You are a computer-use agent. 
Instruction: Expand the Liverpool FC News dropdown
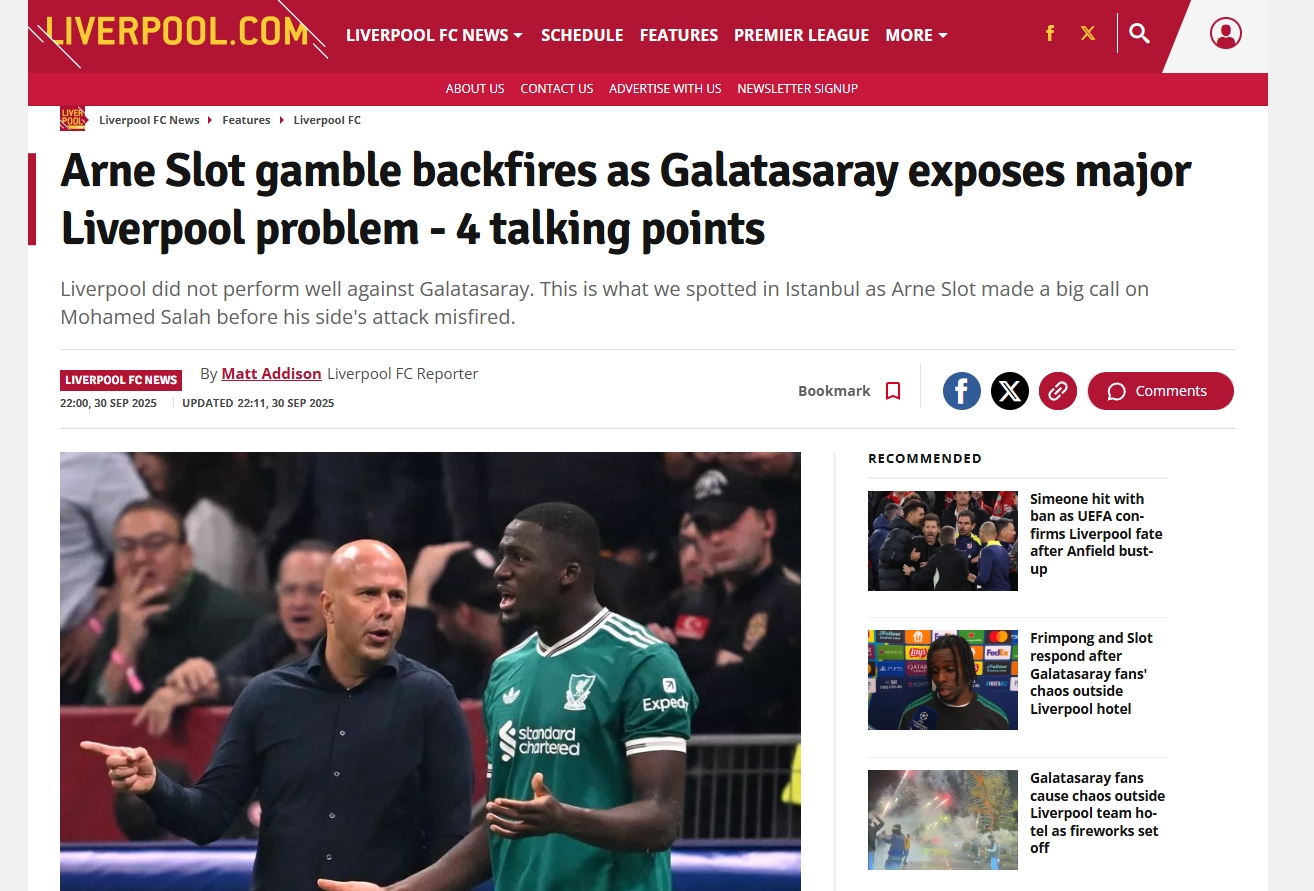(x=434, y=35)
